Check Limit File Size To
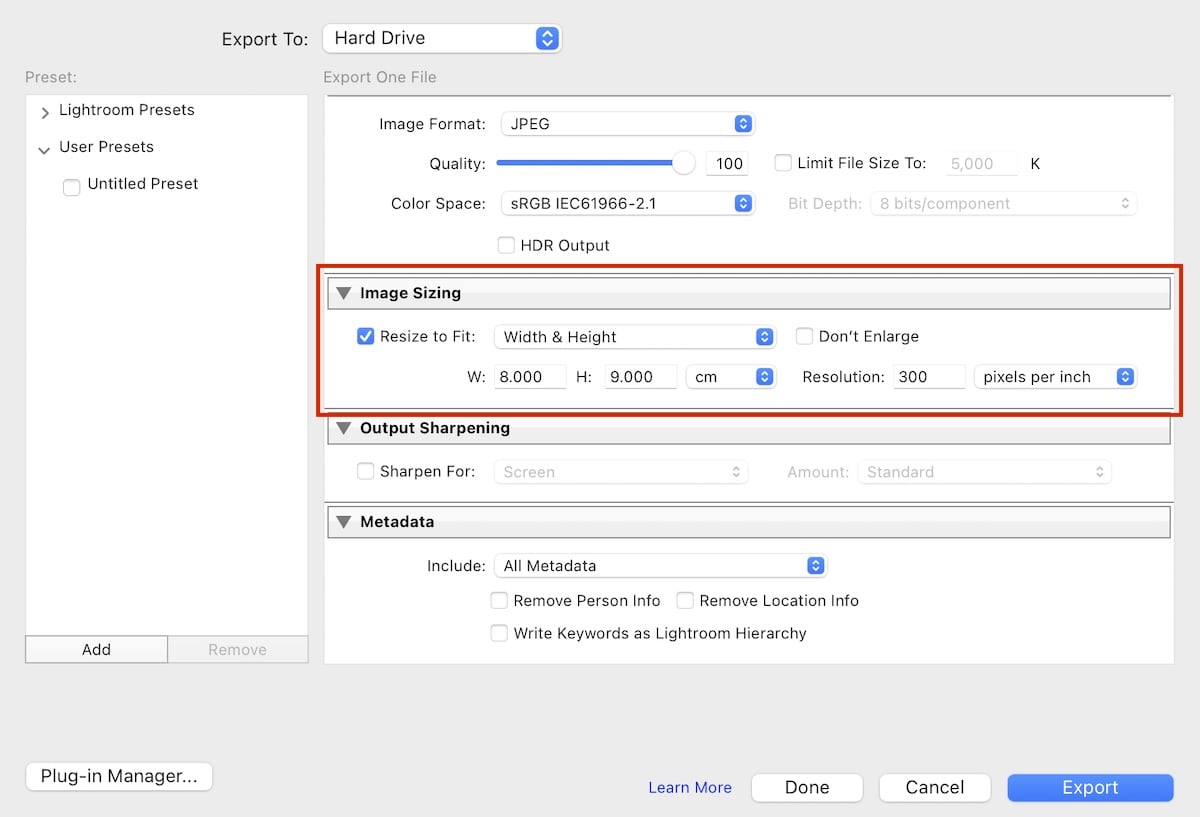The width and height of the screenshot is (1200, 817). click(x=782, y=163)
